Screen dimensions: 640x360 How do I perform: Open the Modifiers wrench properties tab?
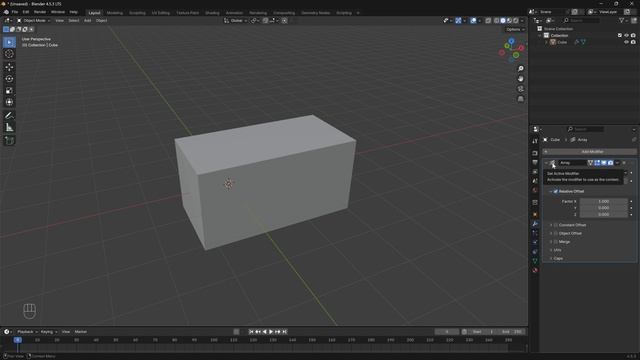pyautogui.click(x=535, y=224)
